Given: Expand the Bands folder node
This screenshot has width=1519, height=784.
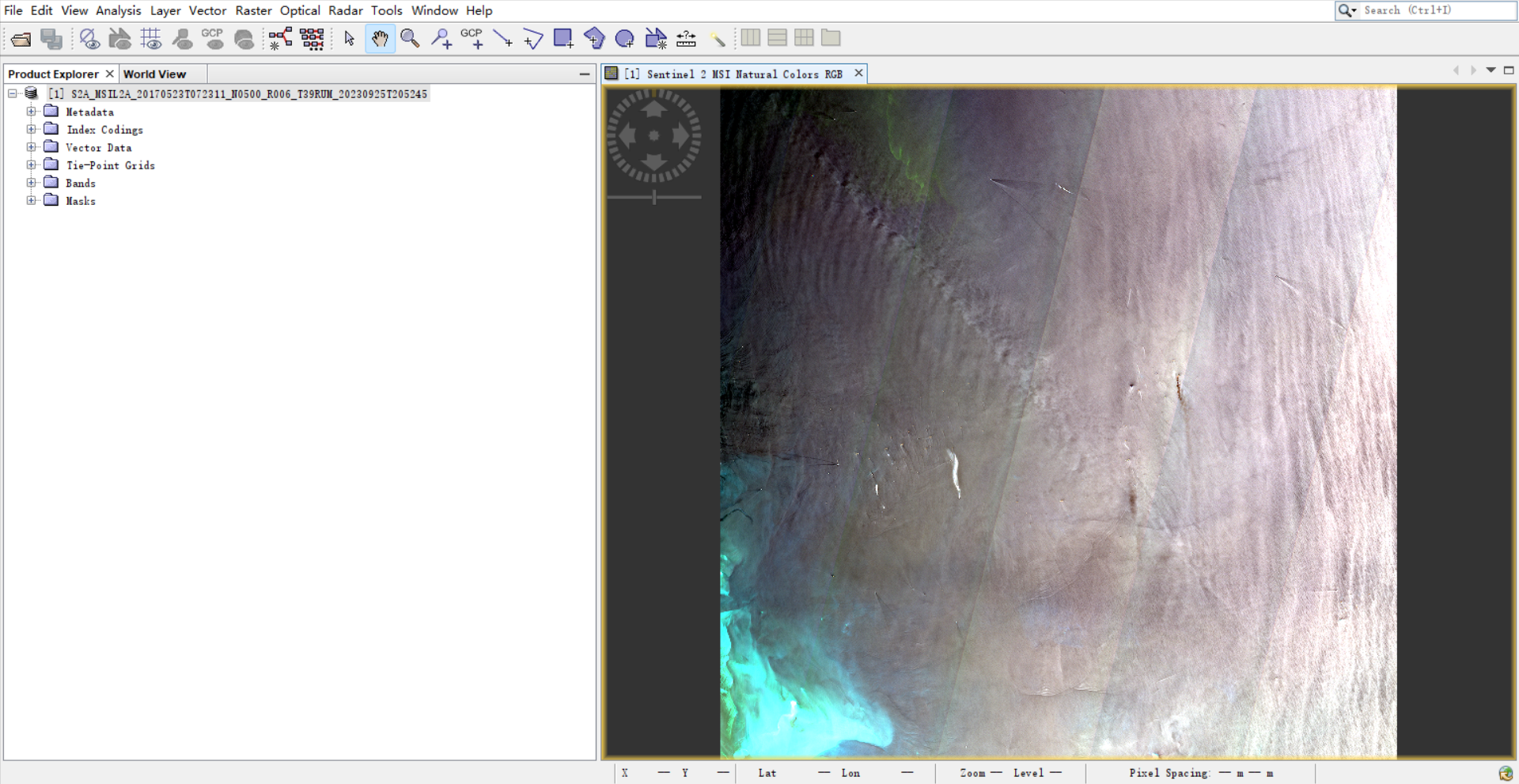Looking at the screenshot, I should coord(32,183).
